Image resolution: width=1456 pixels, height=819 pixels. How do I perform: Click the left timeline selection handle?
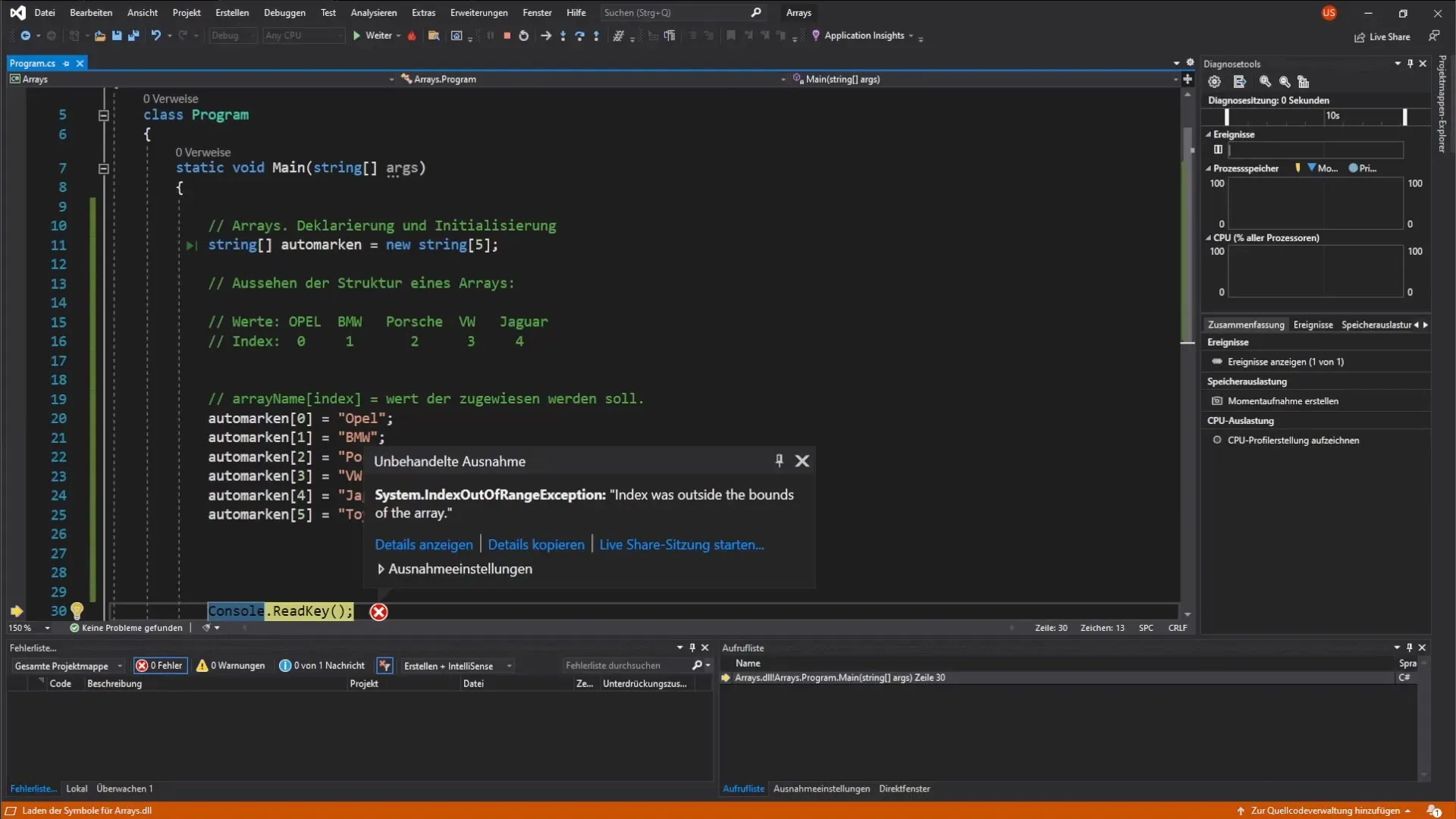[1226, 117]
